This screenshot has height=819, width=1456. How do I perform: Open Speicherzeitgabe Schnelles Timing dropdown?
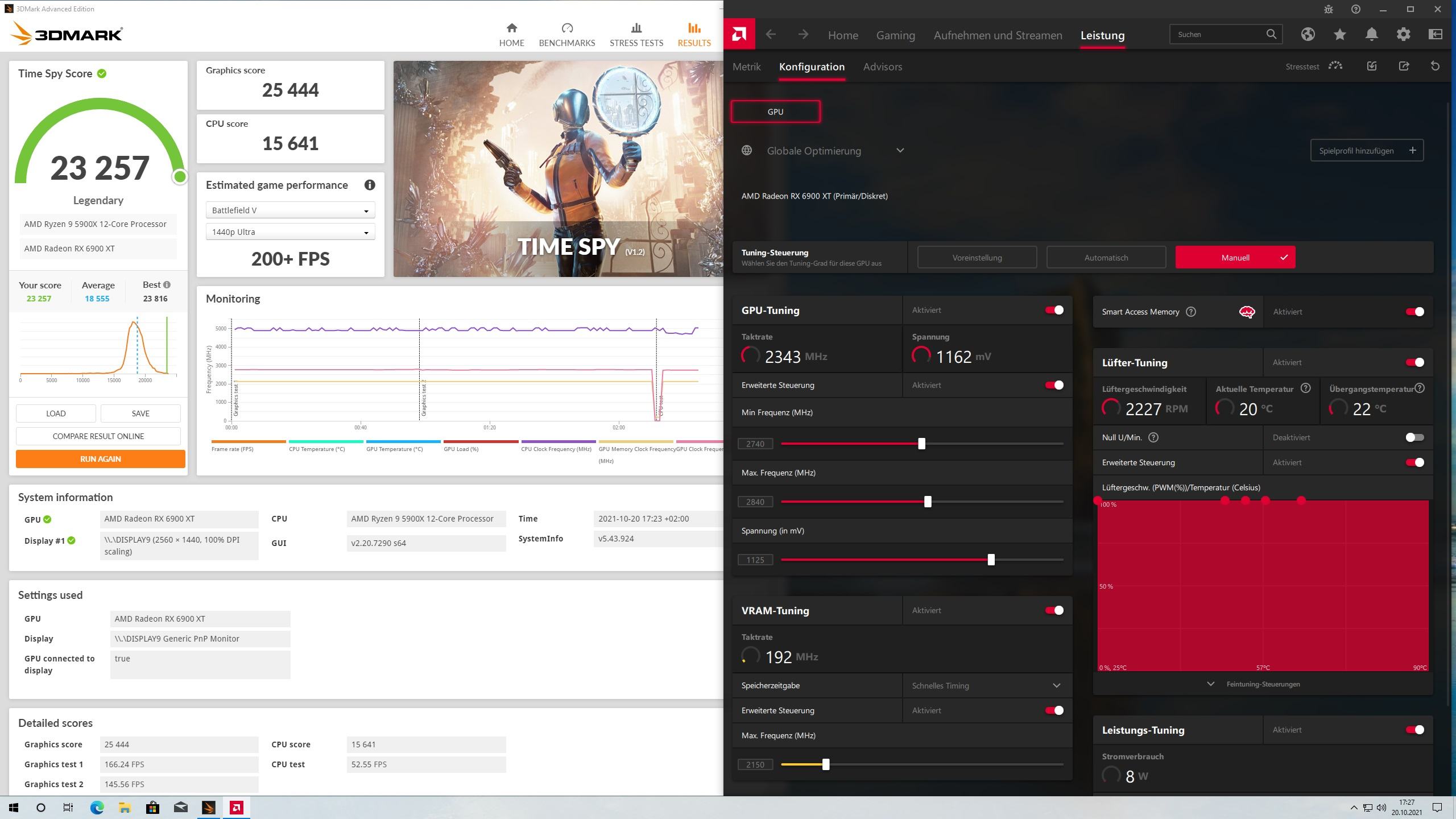[987, 685]
